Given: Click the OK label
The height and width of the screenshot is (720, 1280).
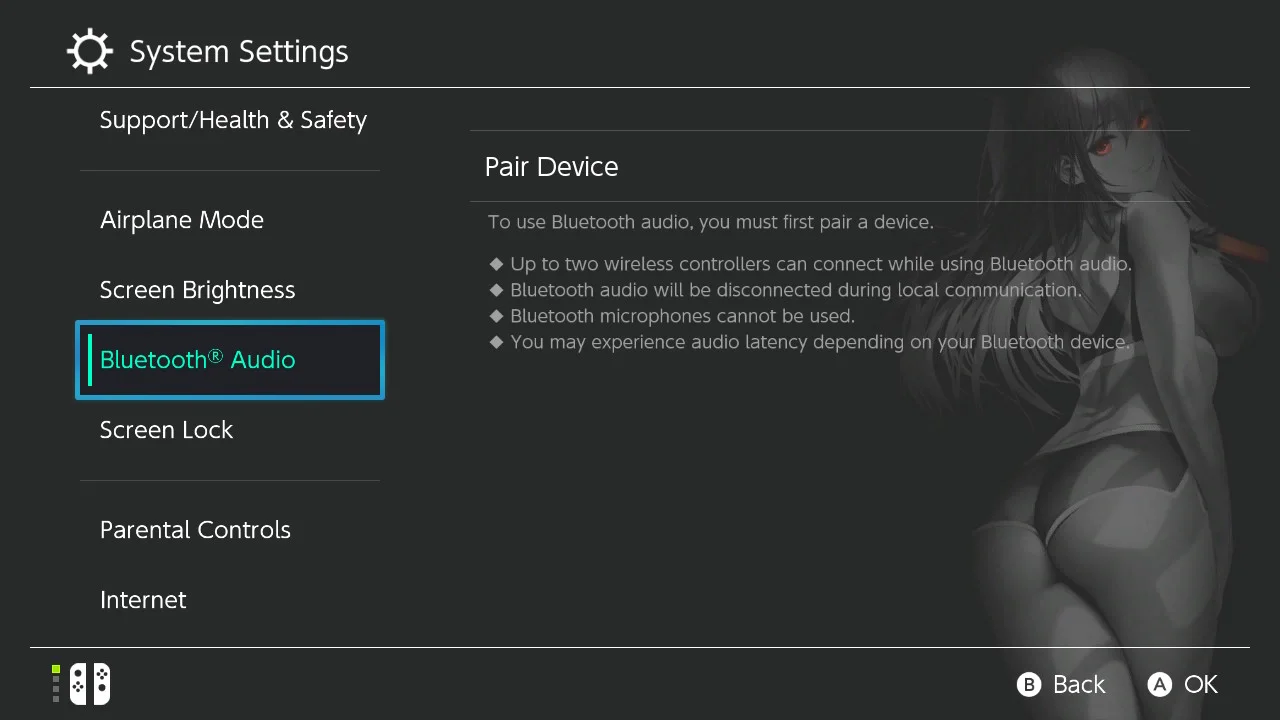Looking at the screenshot, I should (x=1201, y=684).
